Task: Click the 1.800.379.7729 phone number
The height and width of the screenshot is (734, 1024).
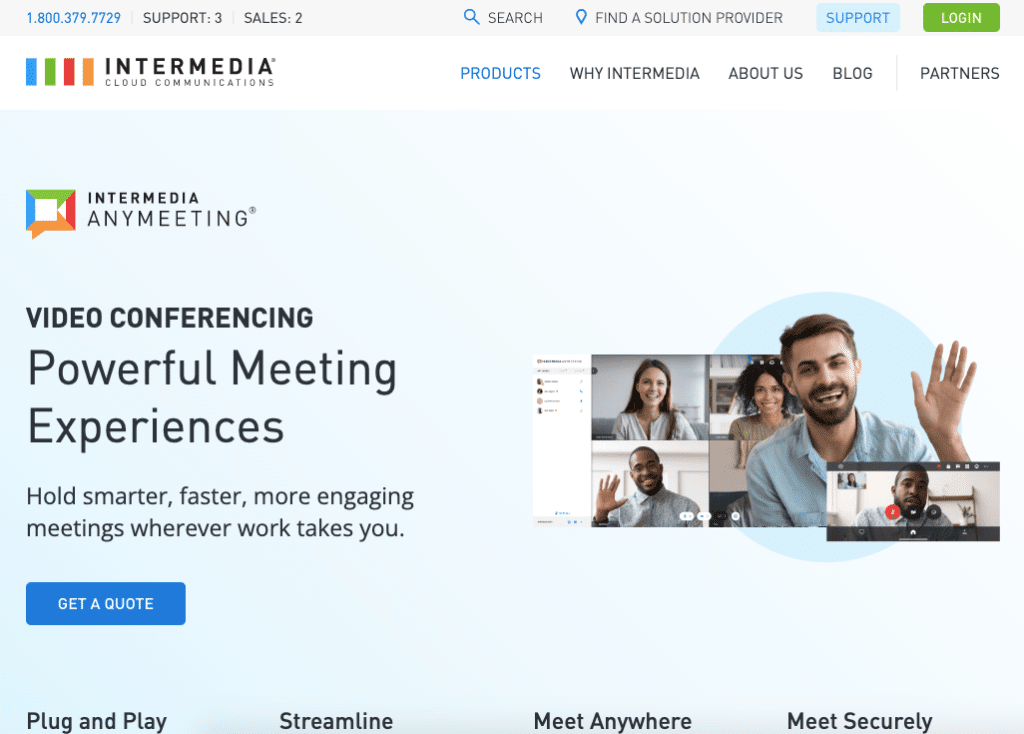Action: click(73, 18)
